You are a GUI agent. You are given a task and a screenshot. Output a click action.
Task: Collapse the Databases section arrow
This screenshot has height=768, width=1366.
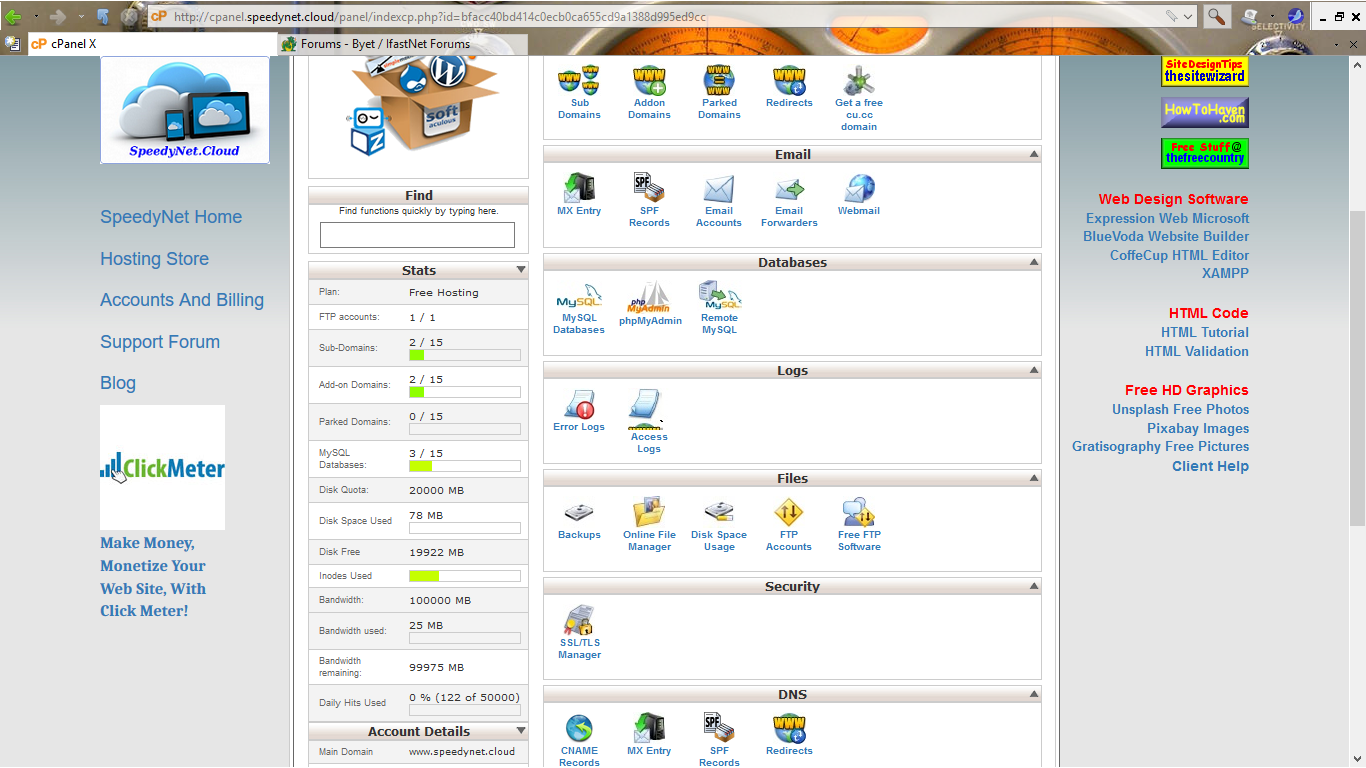(1033, 262)
